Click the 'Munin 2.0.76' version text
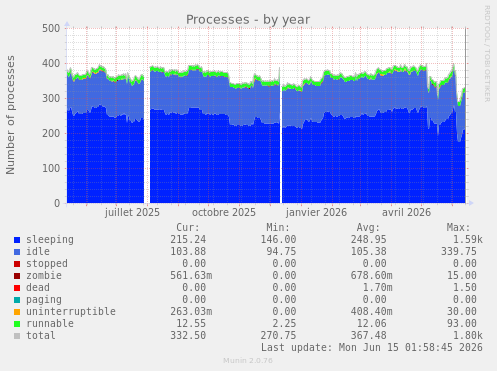This screenshot has height=371, width=497. [x=248, y=361]
